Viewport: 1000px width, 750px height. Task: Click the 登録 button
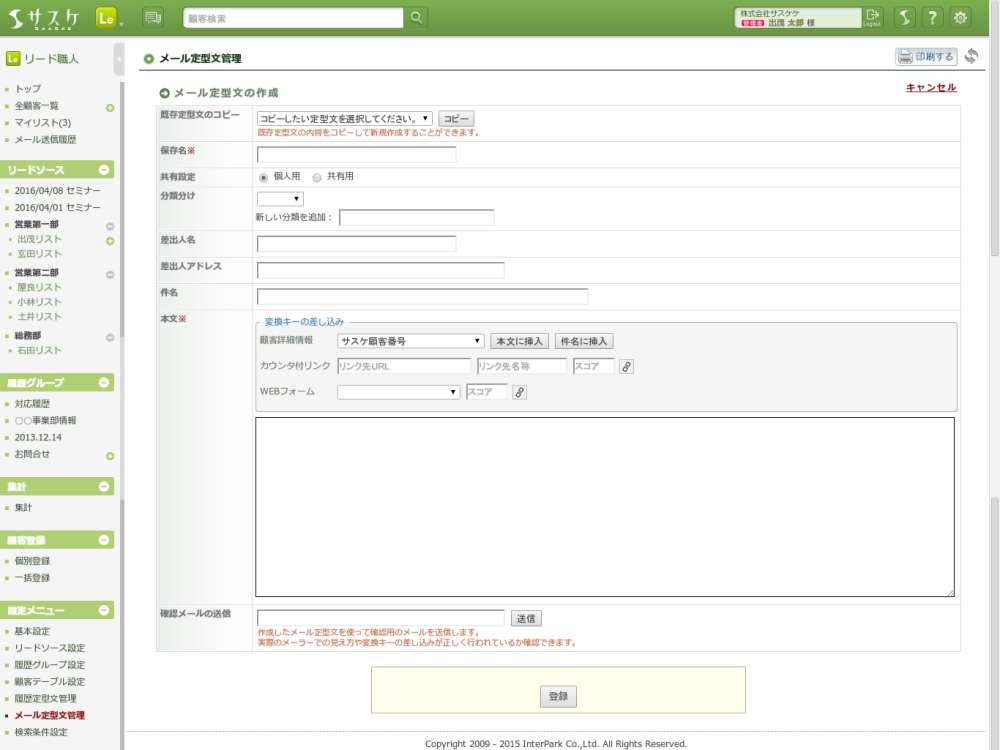coord(558,696)
